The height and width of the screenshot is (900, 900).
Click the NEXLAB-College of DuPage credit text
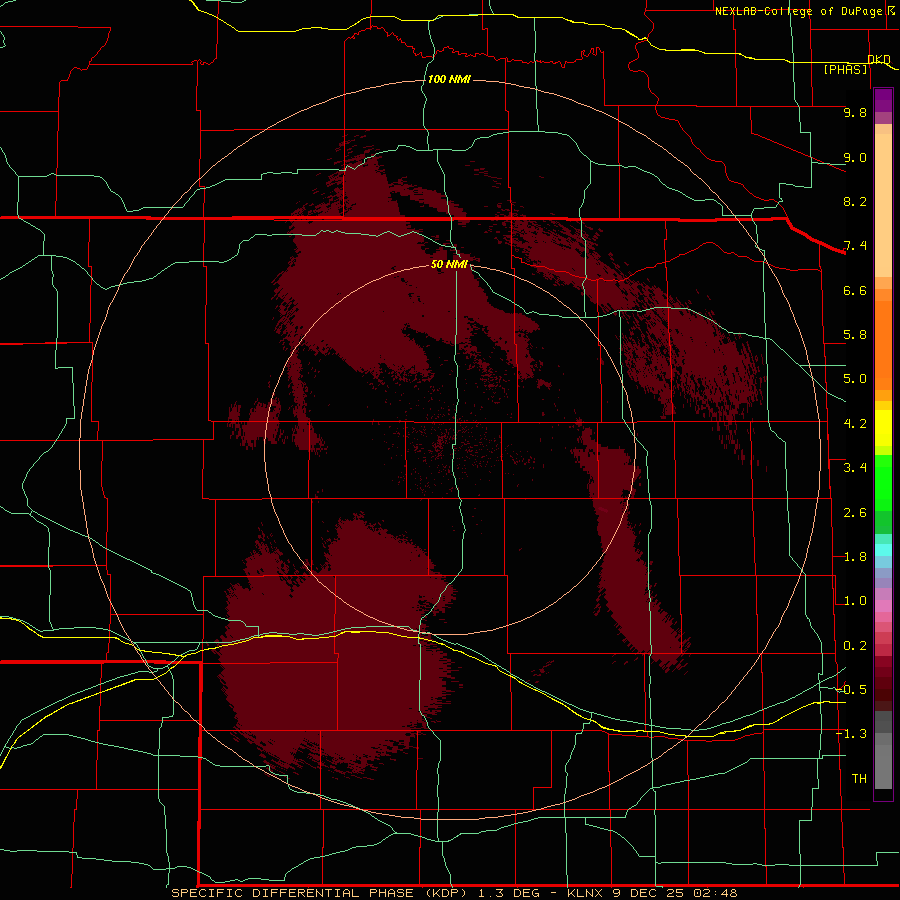799,11
